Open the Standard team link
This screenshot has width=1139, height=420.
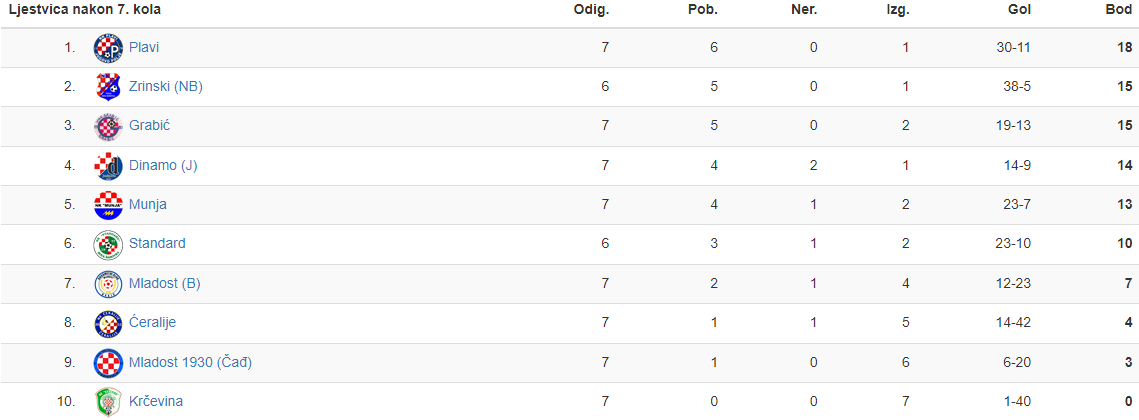pyautogui.click(x=157, y=244)
